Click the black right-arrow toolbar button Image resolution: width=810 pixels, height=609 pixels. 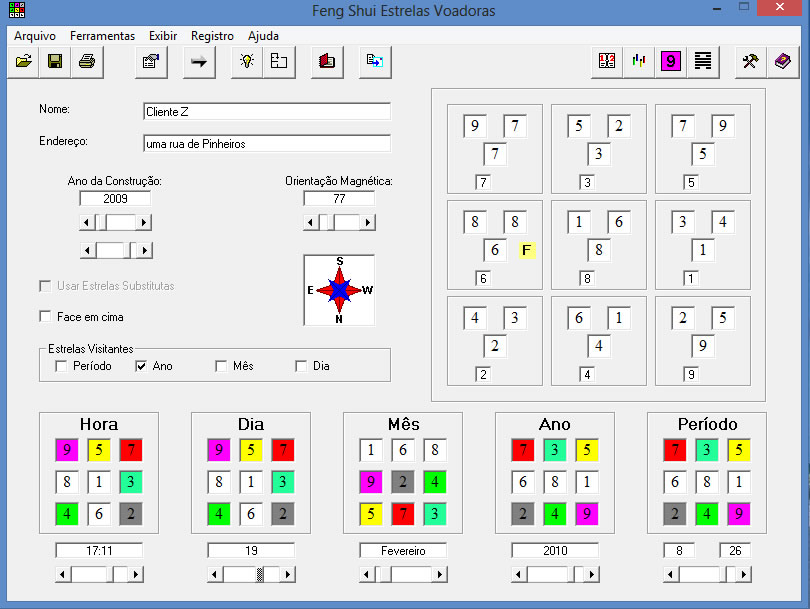199,61
